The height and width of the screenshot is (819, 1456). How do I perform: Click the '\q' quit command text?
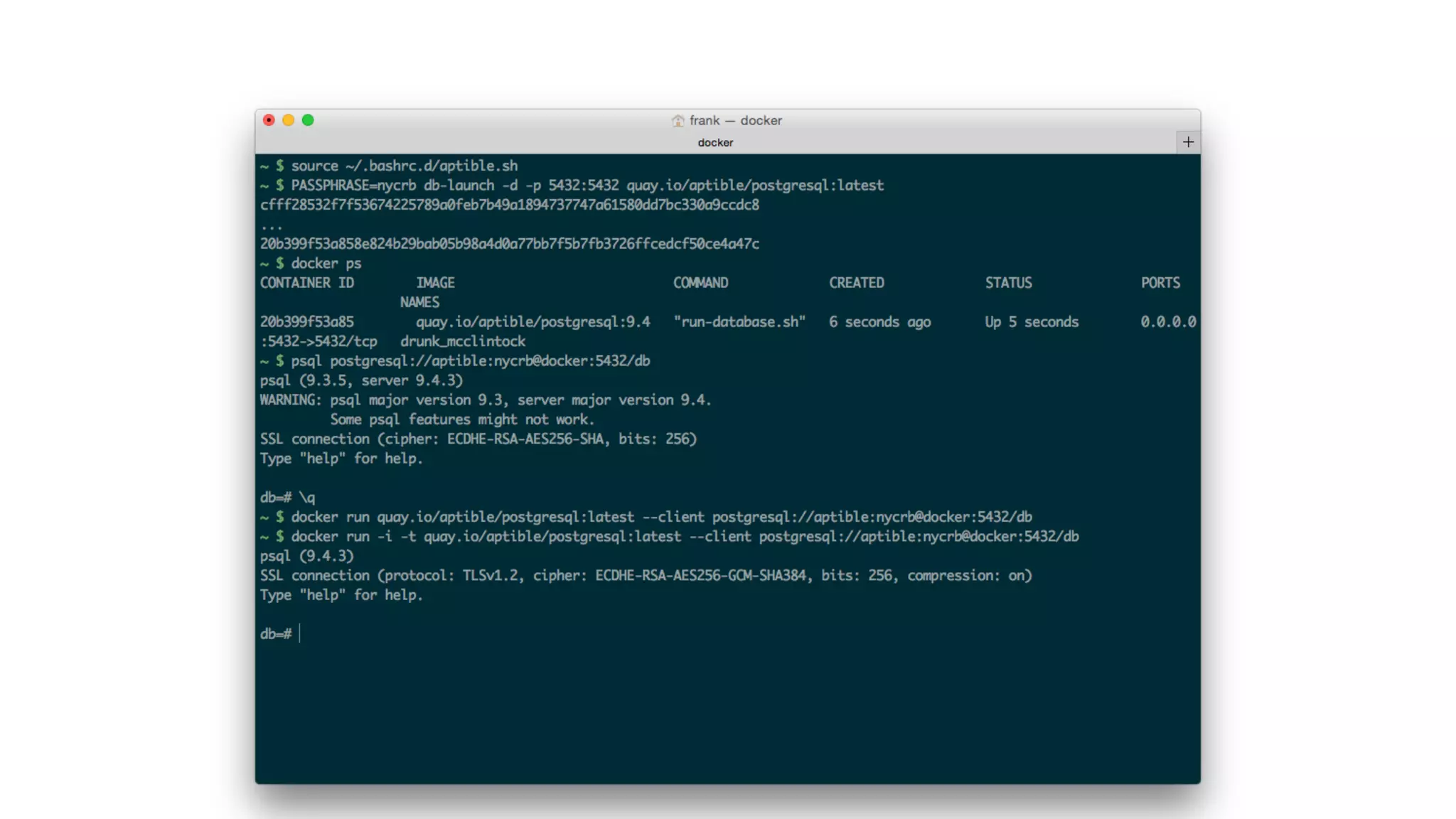(306, 498)
